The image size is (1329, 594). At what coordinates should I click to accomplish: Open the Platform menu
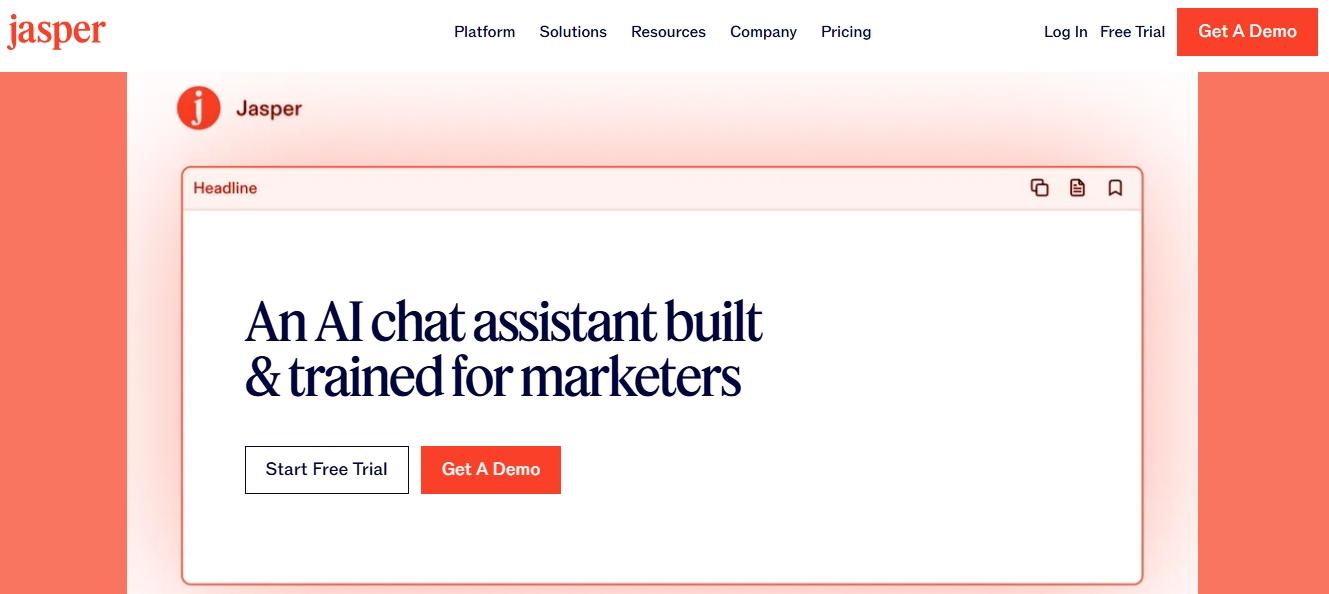pos(484,32)
